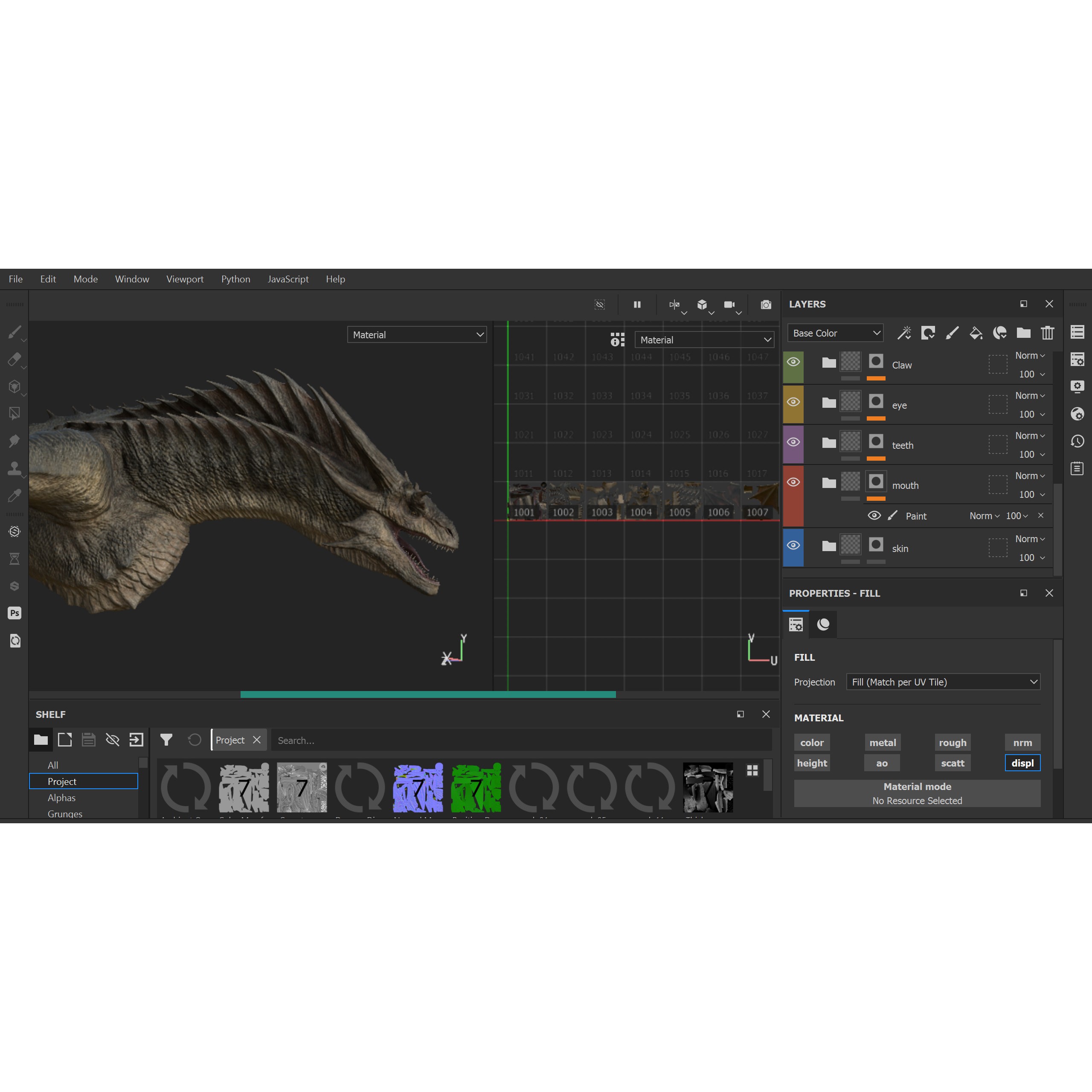The height and width of the screenshot is (1092, 1092).
Task: Open the Viewport menu
Action: (185, 279)
